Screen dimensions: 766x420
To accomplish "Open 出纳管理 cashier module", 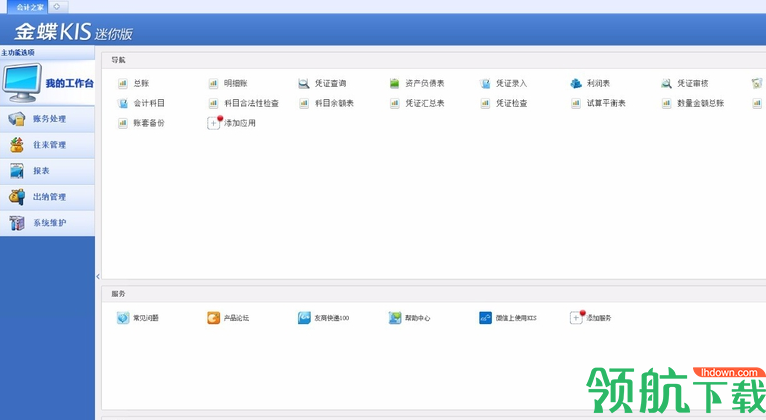I will (x=47, y=197).
